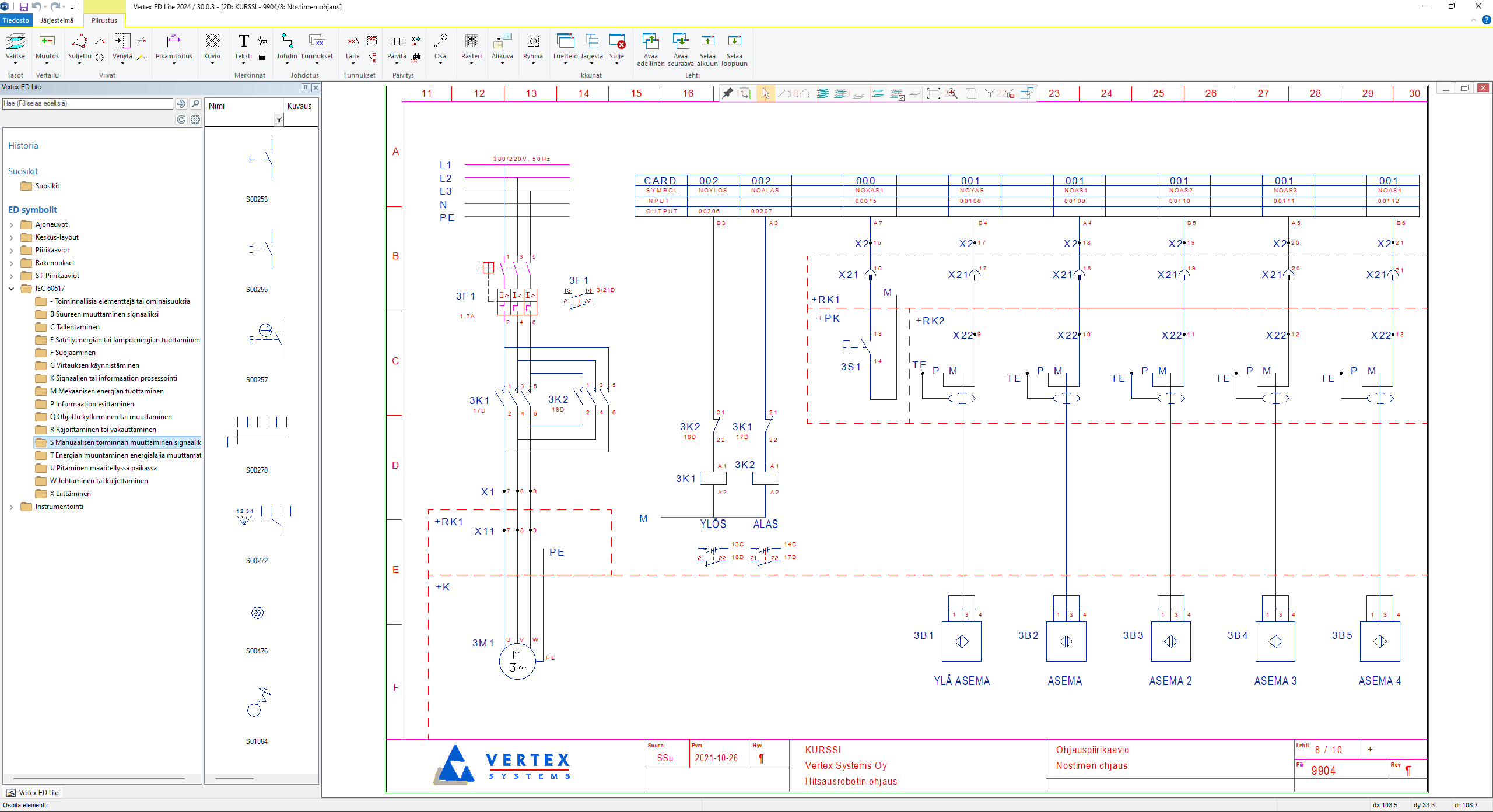Viewport: 1493px width, 812px height.
Task: Select the filter icon in the symbol panel
Action: 279,120
